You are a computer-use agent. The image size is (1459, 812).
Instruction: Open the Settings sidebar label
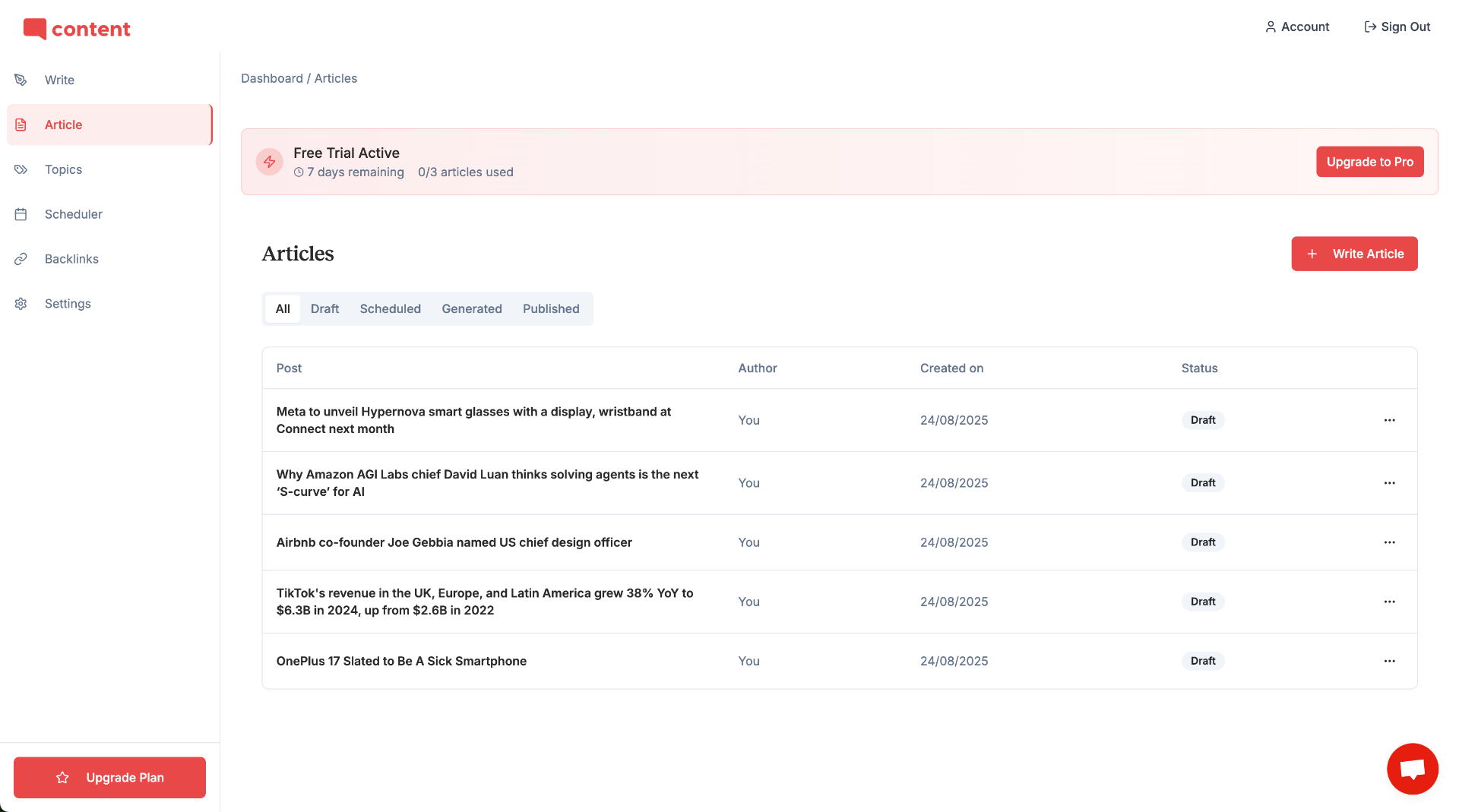(x=68, y=304)
